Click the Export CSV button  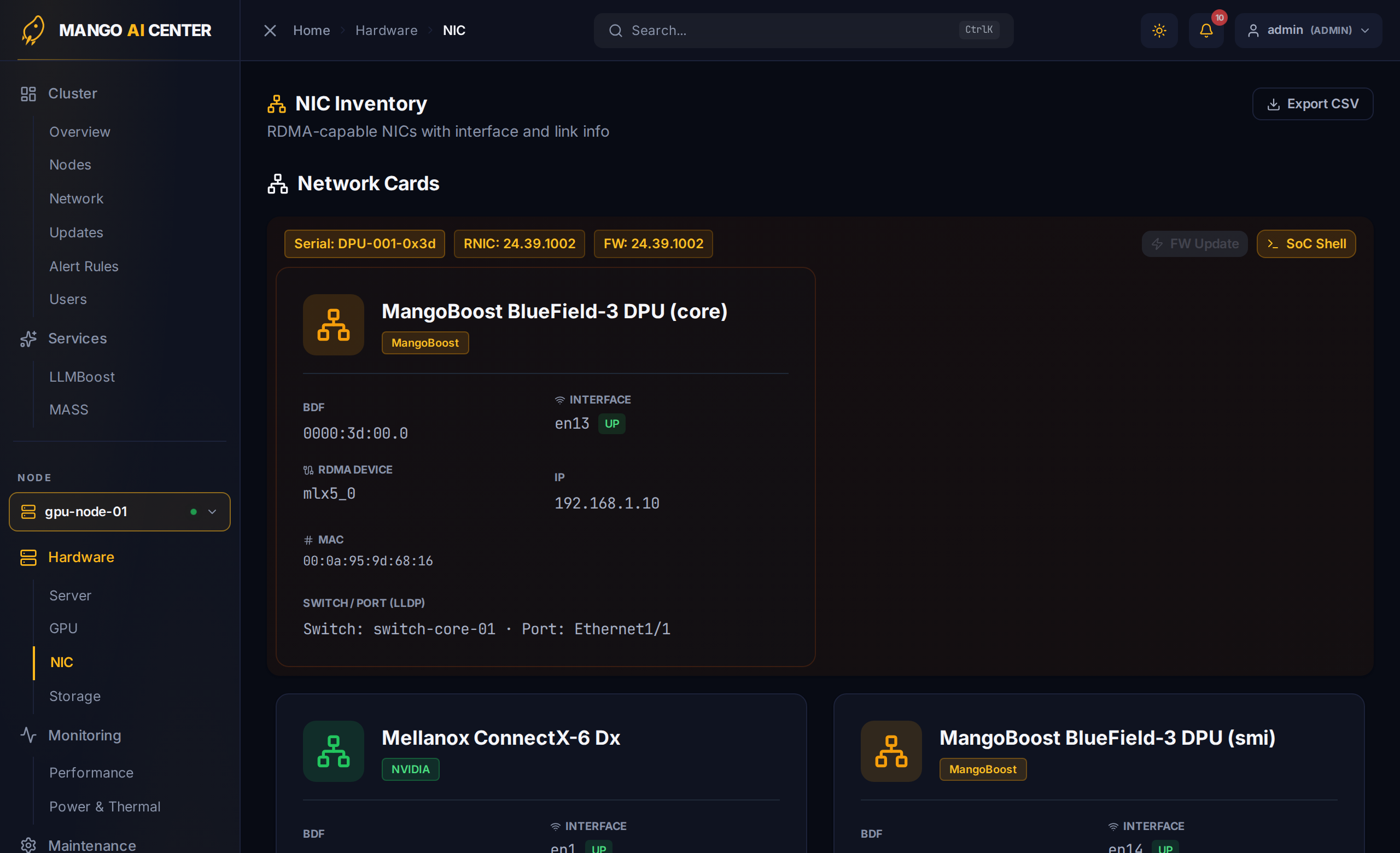tap(1312, 104)
